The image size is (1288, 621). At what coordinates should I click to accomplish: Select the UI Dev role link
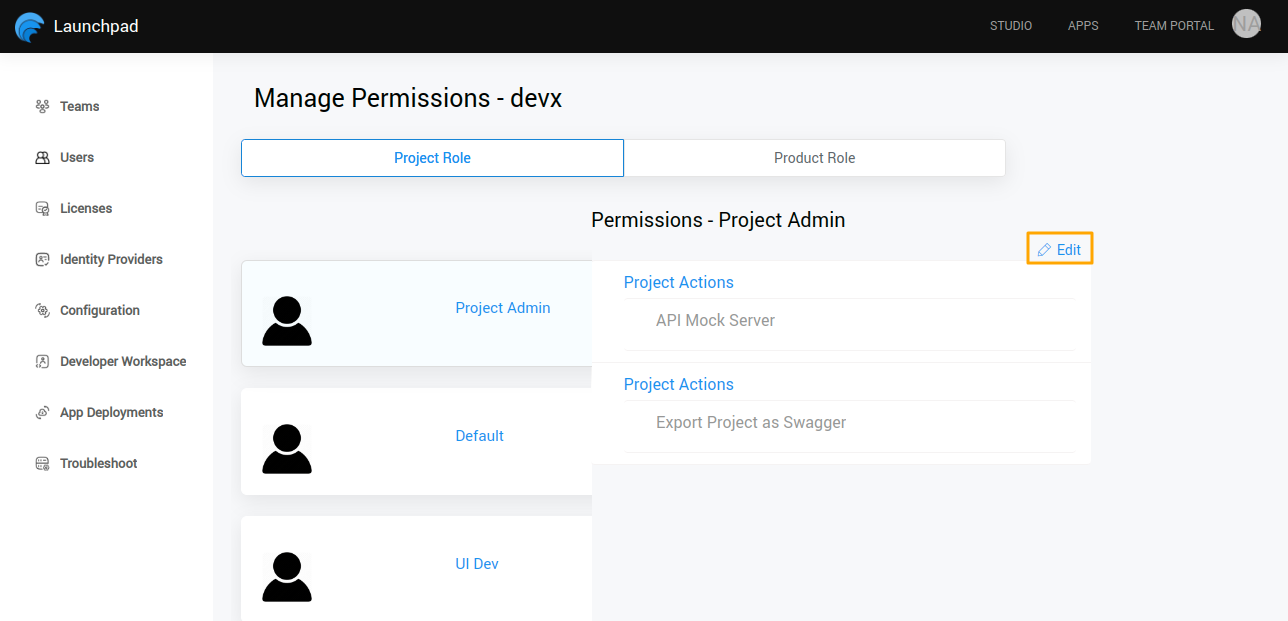pyautogui.click(x=476, y=564)
